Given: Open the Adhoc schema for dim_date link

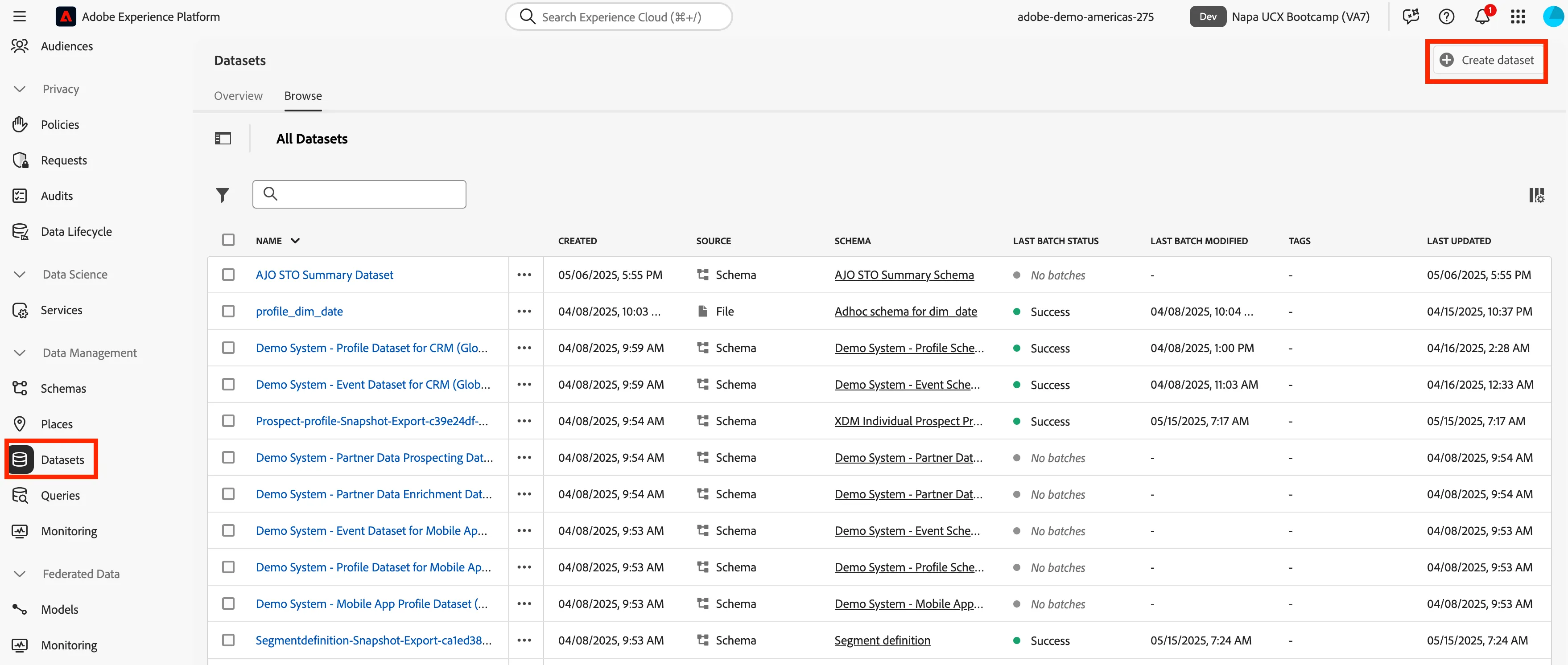Looking at the screenshot, I should coord(905,312).
